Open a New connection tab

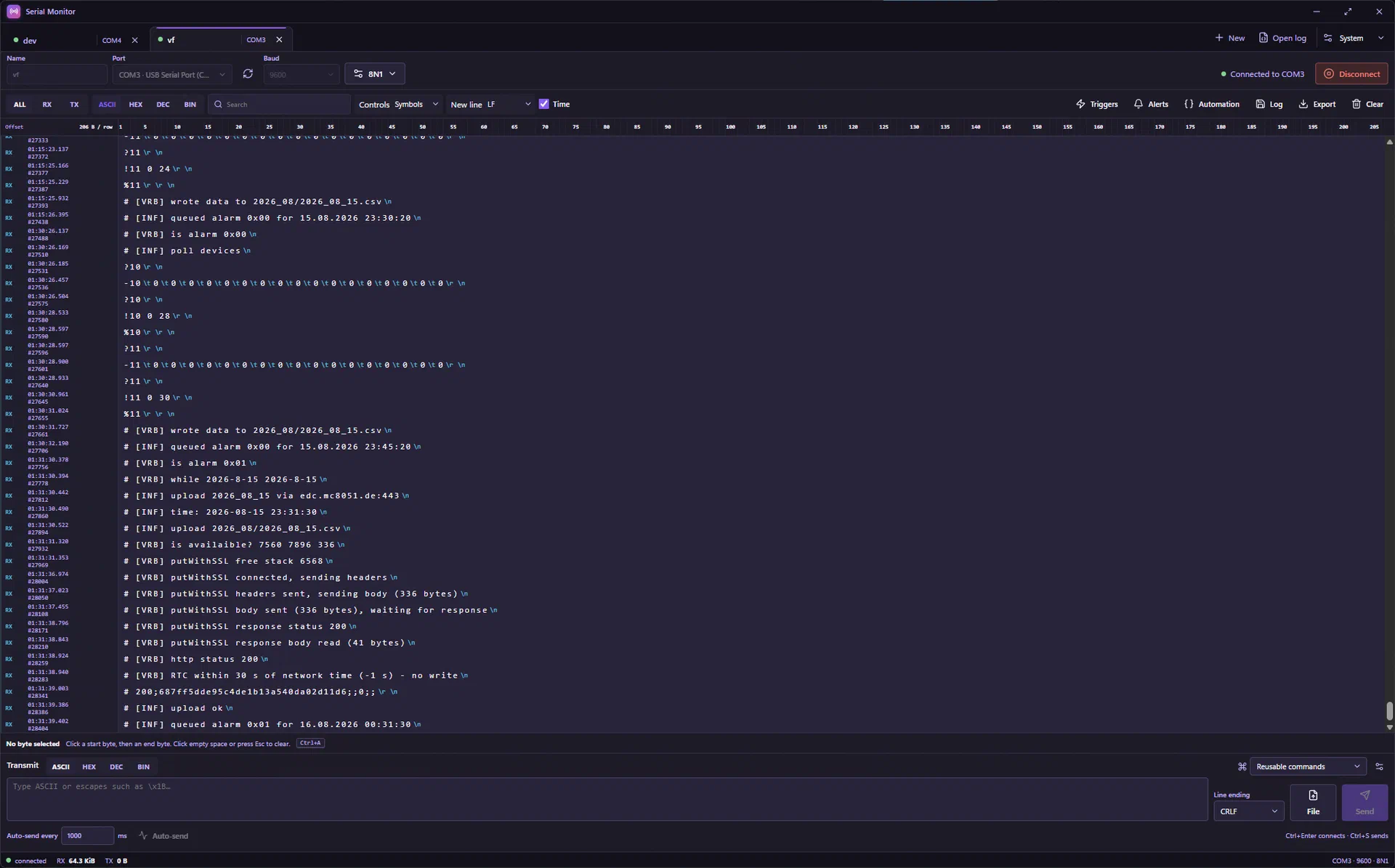[x=1229, y=38]
